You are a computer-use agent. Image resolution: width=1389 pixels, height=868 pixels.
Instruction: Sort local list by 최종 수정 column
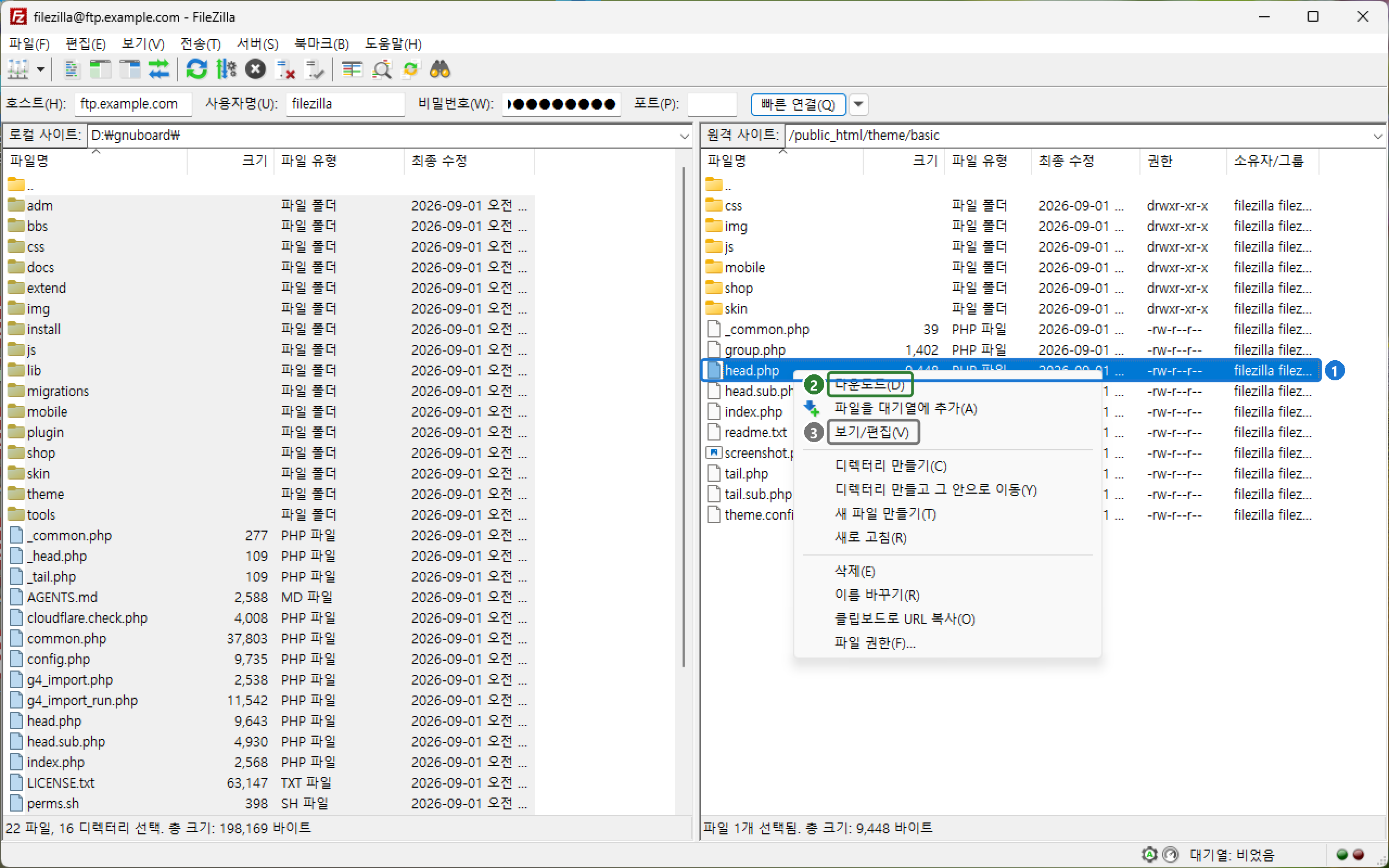pyautogui.click(x=469, y=161)
